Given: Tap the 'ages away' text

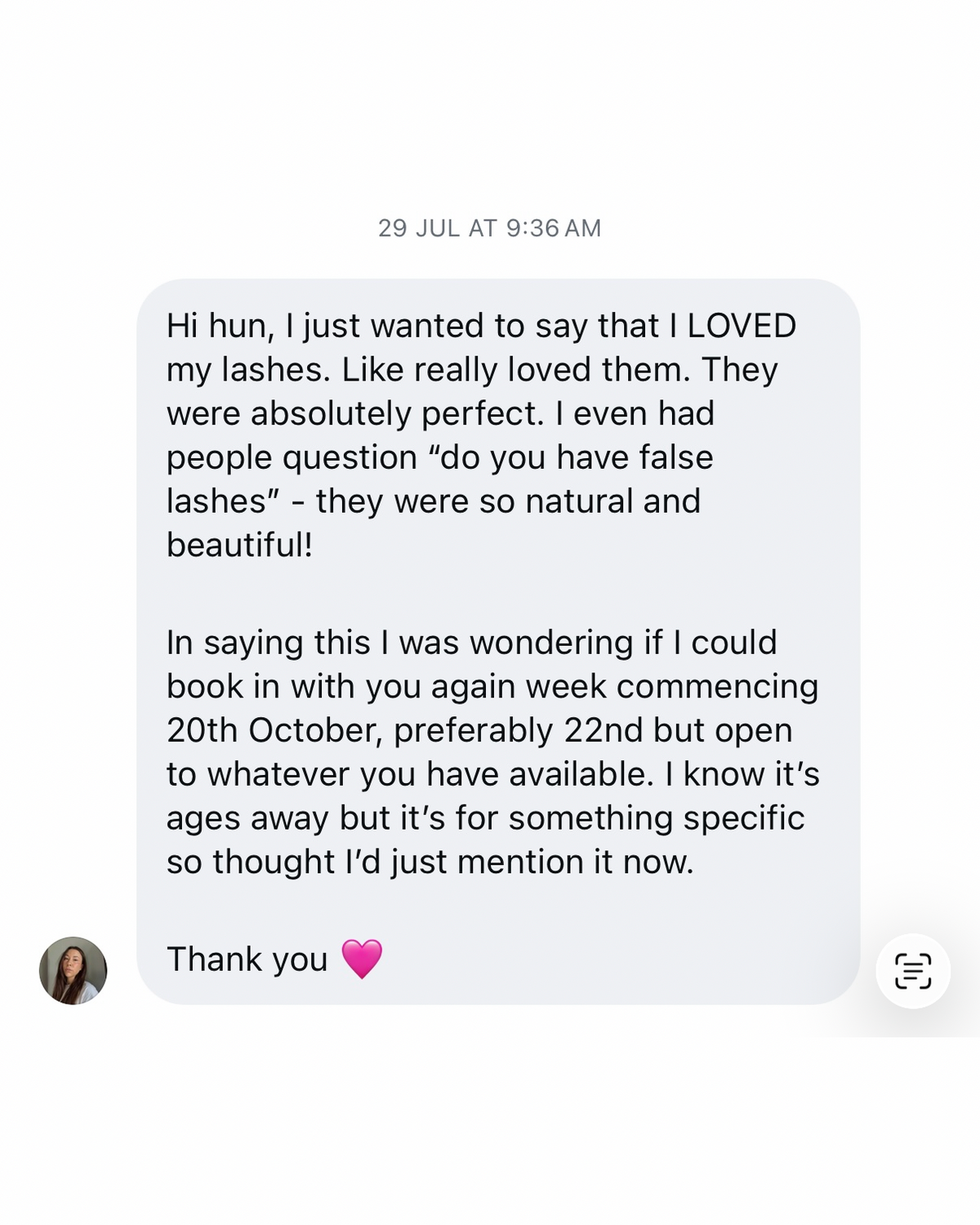Looking at the screenshot, I should [247, 818].
